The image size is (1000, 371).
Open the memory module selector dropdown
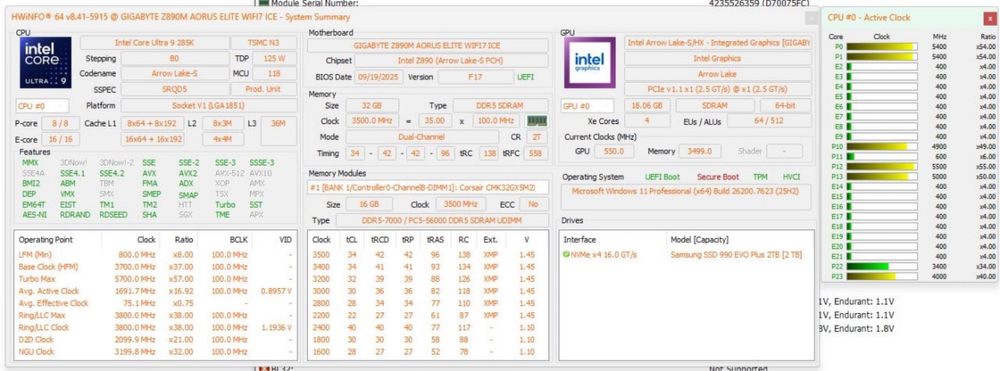point(428,188)
